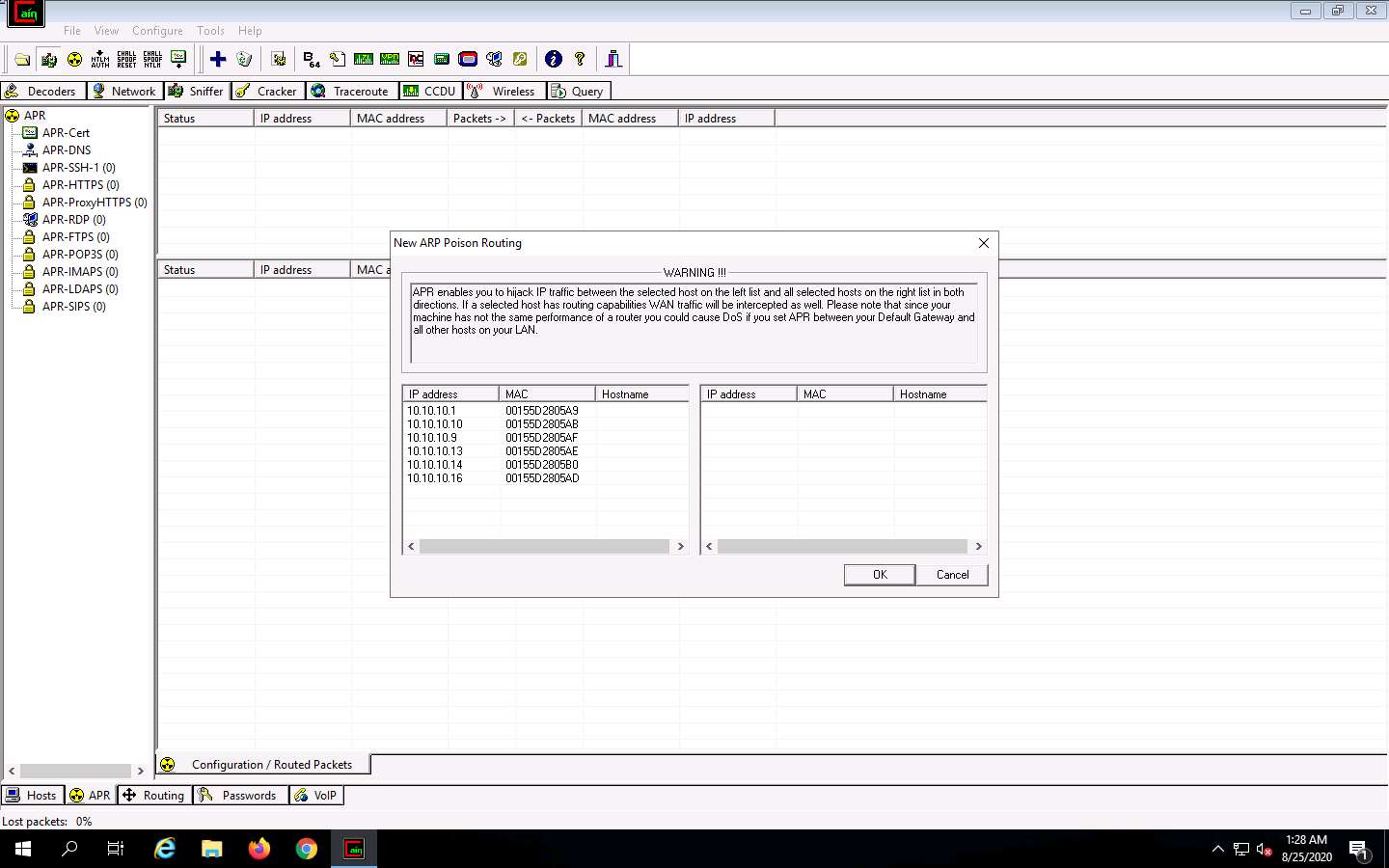Viewport: 1389px width, 868px height.
Task: Toggle the Start/Stop APR radiation icon
Action: pyautogui.click(x=74, y=59)
